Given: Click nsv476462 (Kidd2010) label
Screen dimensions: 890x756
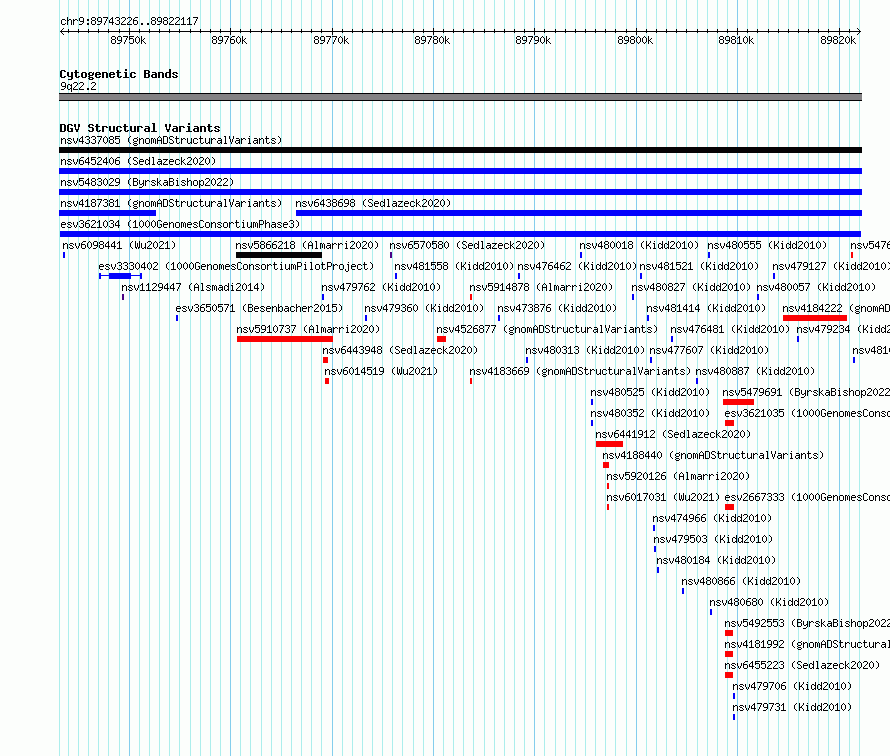Looking at the screenshot, I should [577, 266].
